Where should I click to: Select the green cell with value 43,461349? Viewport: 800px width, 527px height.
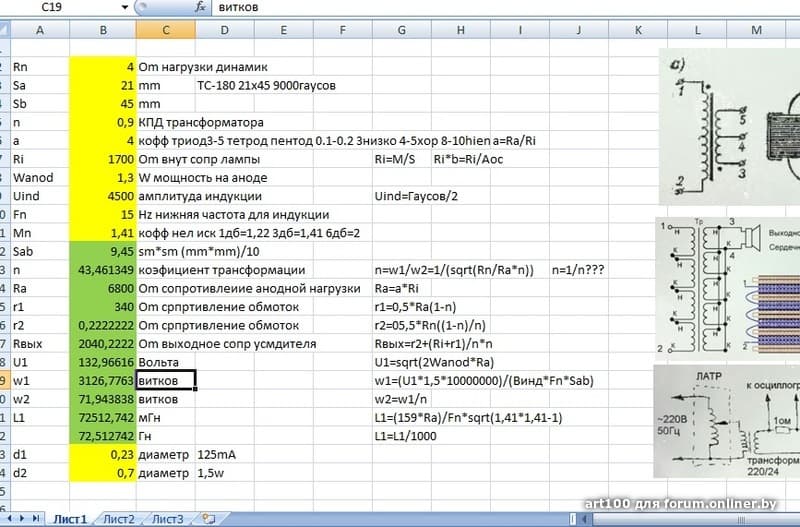pos(103,270)
